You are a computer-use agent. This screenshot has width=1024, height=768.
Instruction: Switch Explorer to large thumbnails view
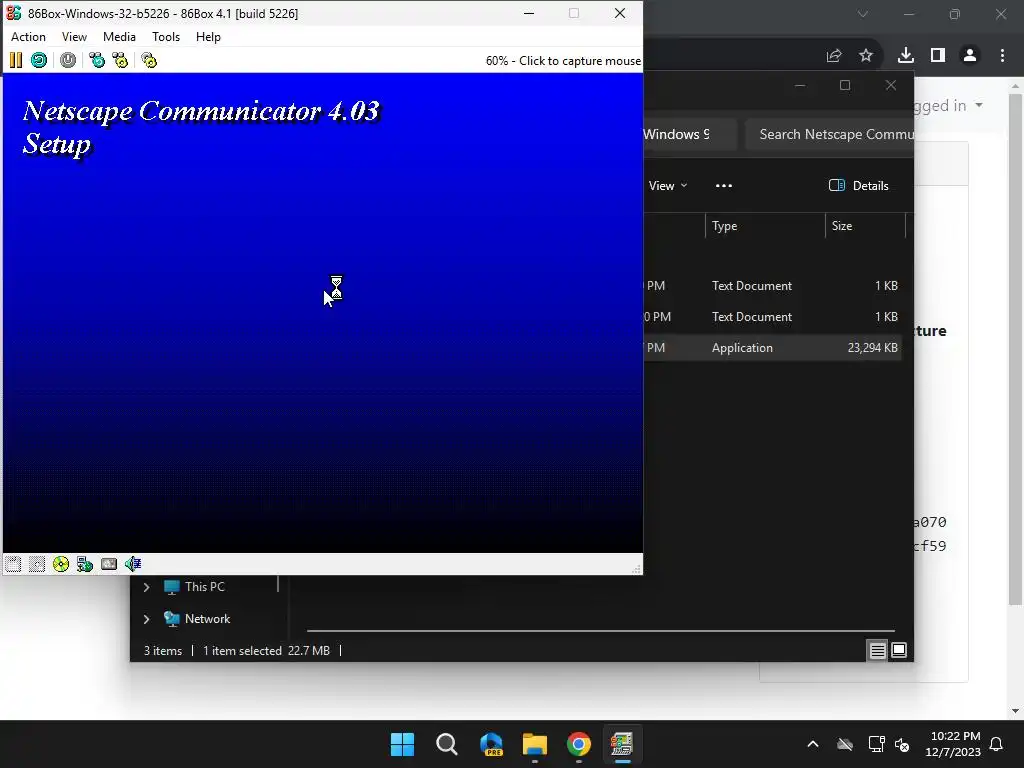pos(899,650)
